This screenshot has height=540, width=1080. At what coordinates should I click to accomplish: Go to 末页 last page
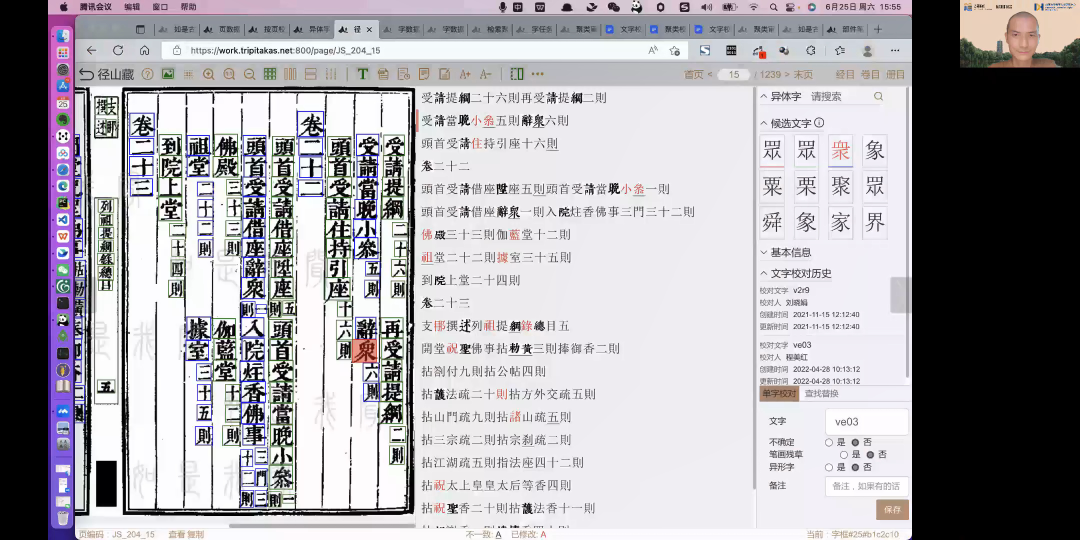point(802,74)
